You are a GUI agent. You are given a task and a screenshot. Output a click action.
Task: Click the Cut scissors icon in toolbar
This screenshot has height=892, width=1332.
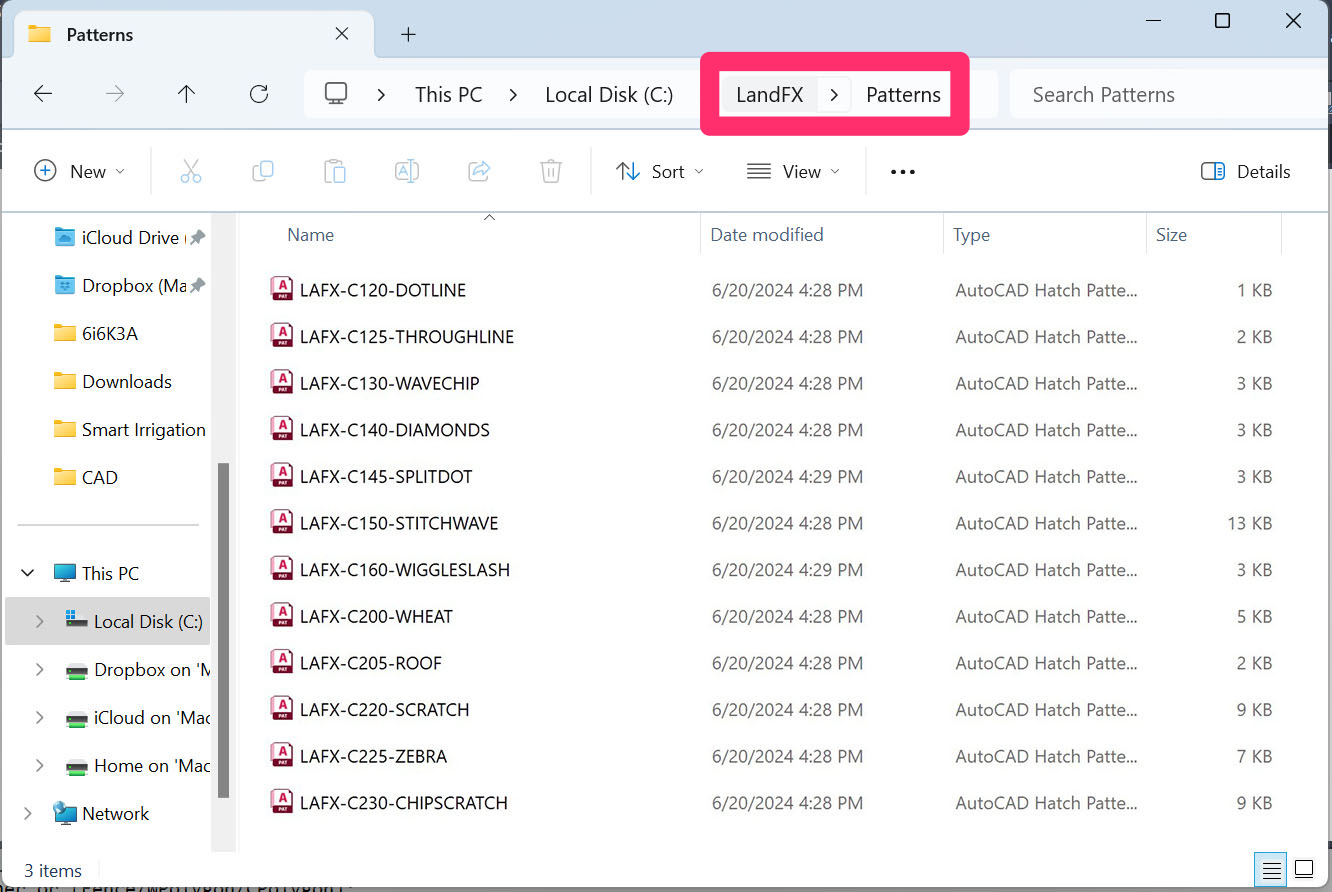point(191,171)
